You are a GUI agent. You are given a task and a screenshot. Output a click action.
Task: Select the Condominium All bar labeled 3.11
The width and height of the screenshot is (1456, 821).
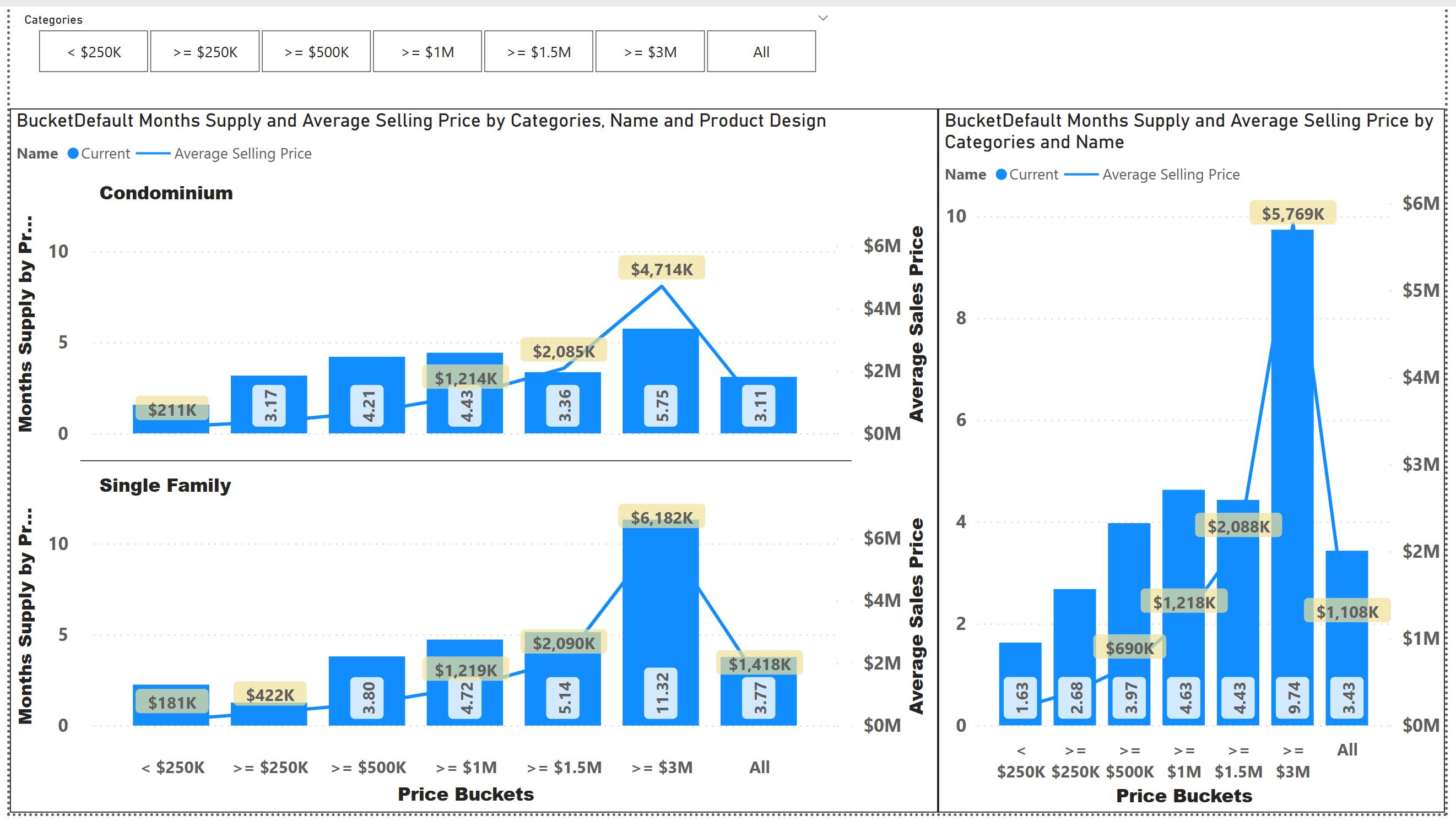[x=759, y=405]
